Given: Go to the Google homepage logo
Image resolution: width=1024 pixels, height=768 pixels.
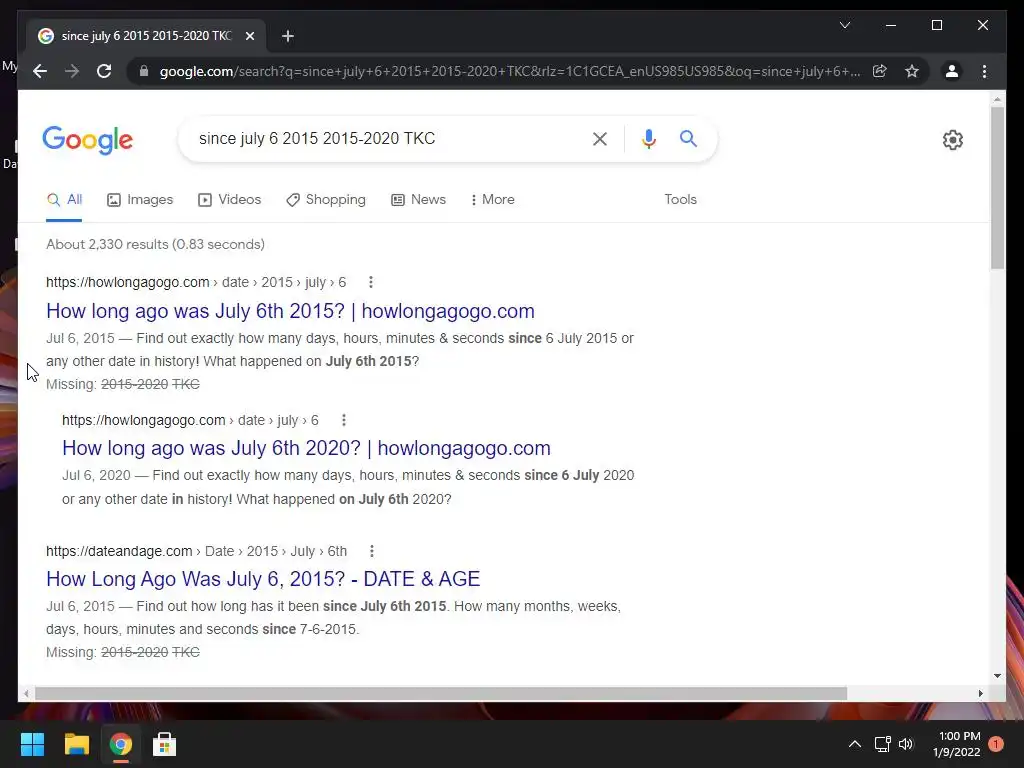Looking at the screenshot, I should click(x=88, y=140).
